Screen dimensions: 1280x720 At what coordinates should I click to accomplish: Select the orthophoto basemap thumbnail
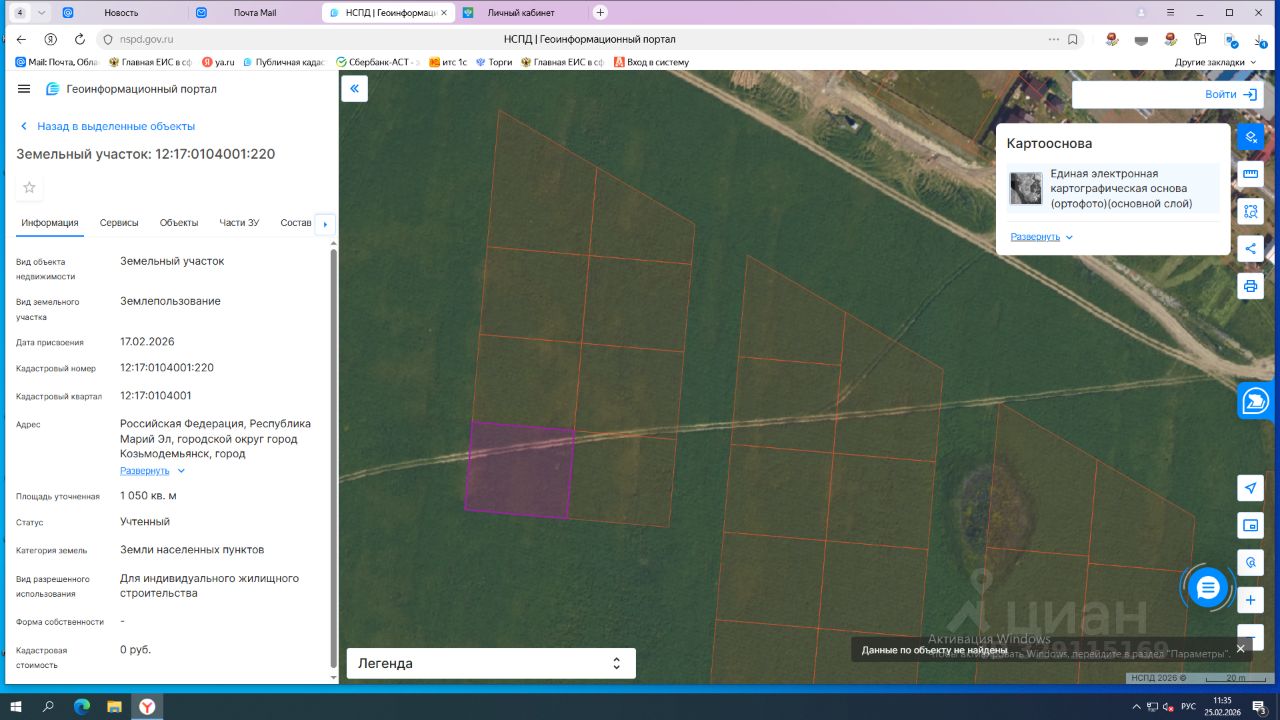tap(1025, 188)
